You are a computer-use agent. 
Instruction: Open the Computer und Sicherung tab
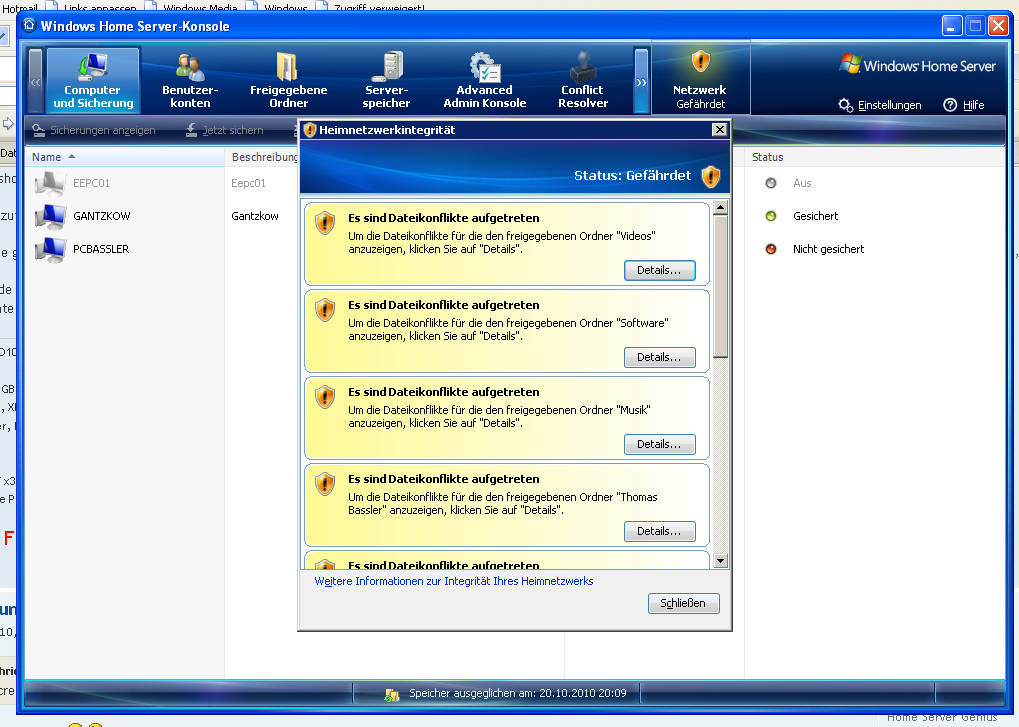point(93,80)
